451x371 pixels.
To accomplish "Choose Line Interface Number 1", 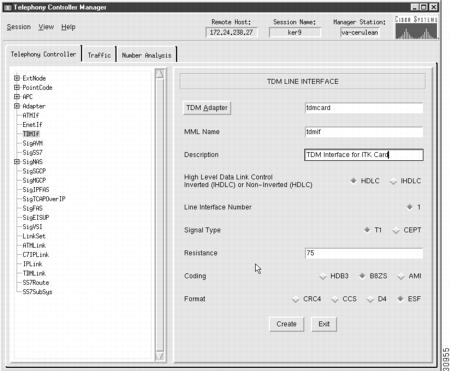I will click(x=410, y=207).
